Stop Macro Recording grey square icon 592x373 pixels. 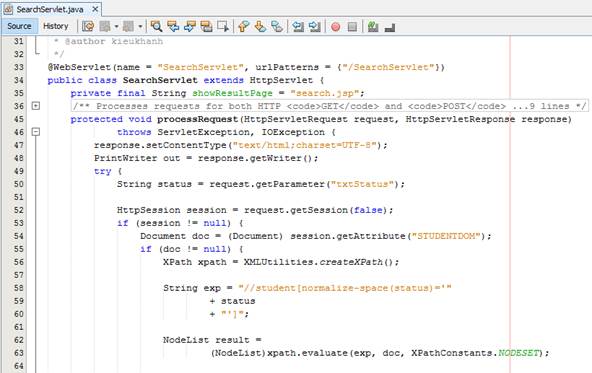click(352, 27)
